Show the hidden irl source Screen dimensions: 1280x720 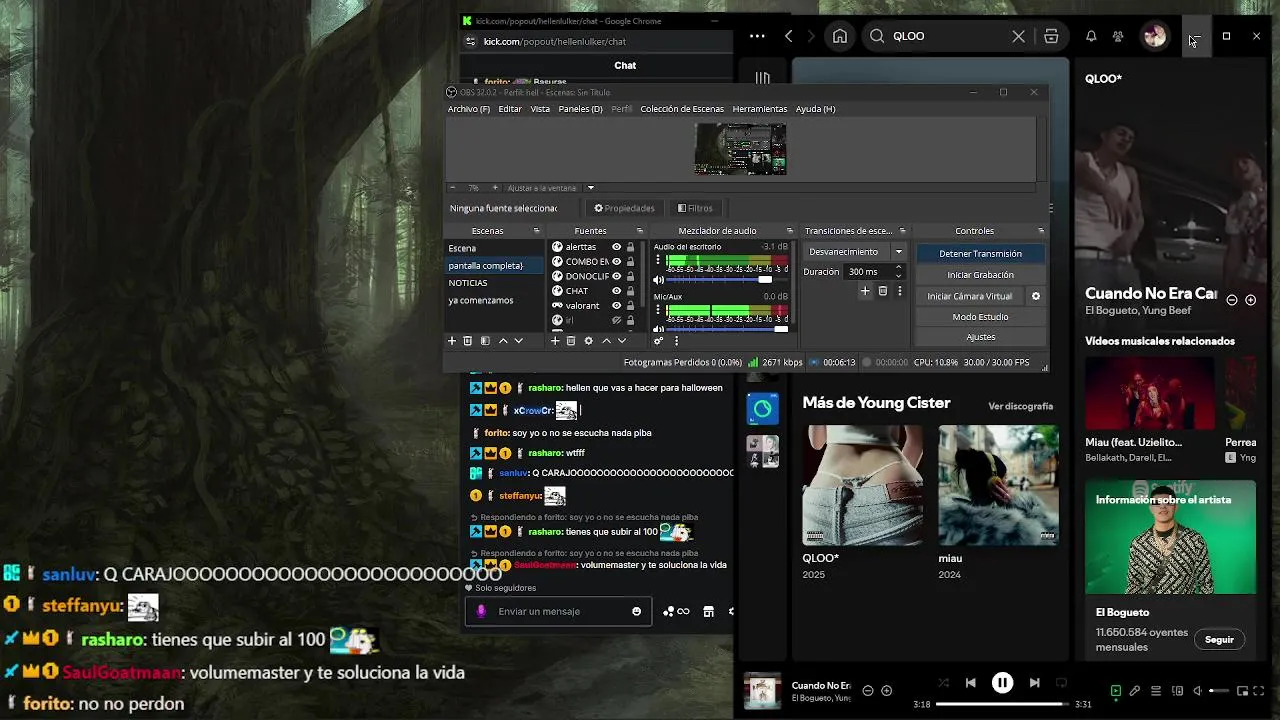616,320
